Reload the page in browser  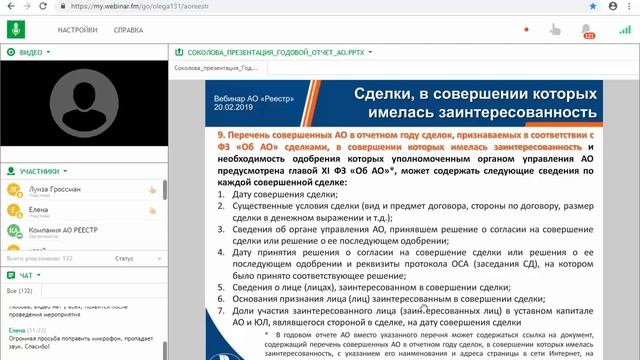[43, 6]
